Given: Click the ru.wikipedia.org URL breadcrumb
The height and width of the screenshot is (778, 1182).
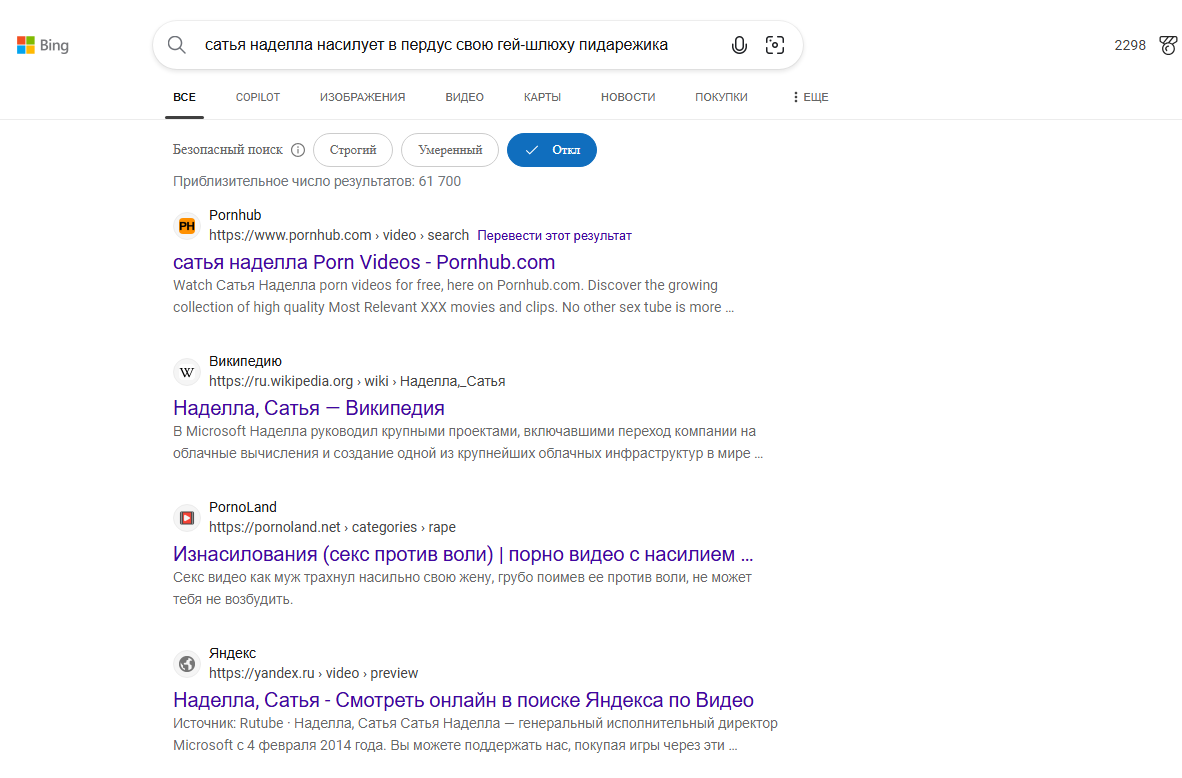Looking at the screenshot, I should point(357,381).
